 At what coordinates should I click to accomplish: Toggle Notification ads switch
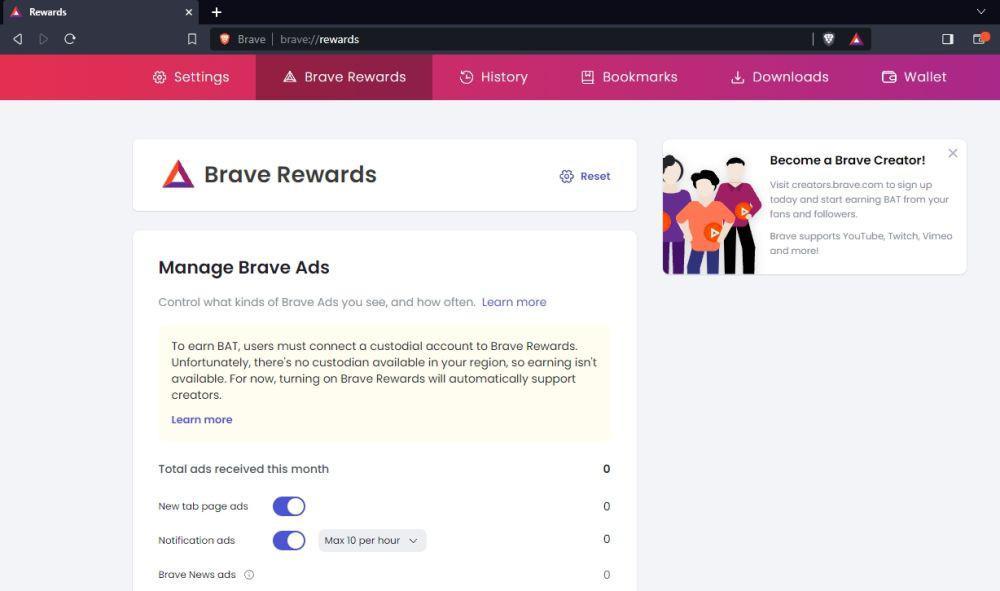tap(289, 541)
